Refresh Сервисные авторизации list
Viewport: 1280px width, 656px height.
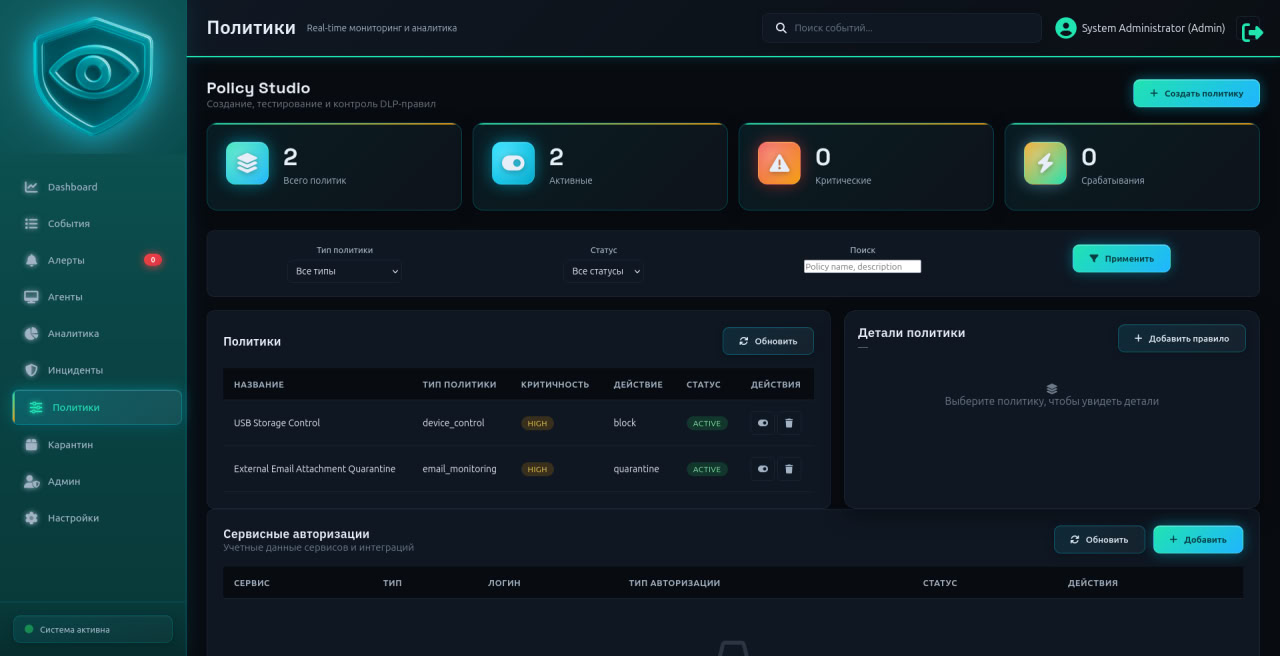(x=1099, y=539)
